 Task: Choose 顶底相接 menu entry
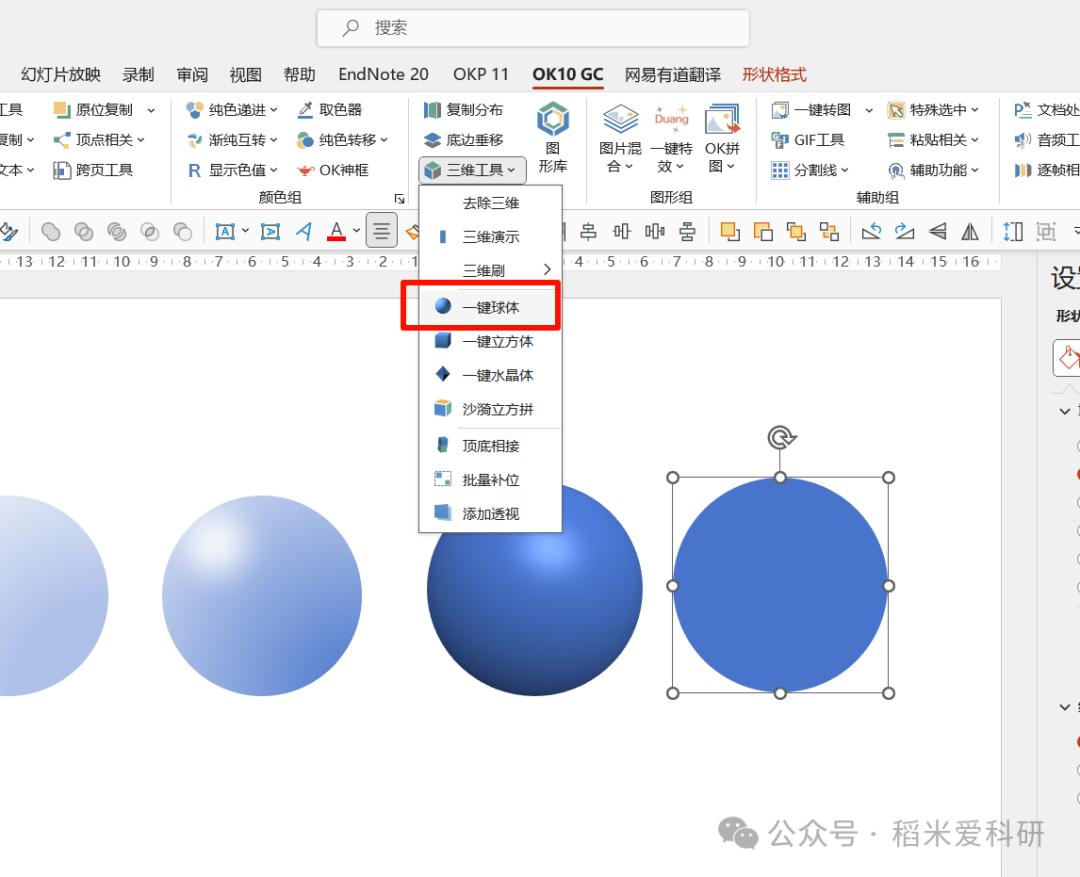tap(490, 446)
